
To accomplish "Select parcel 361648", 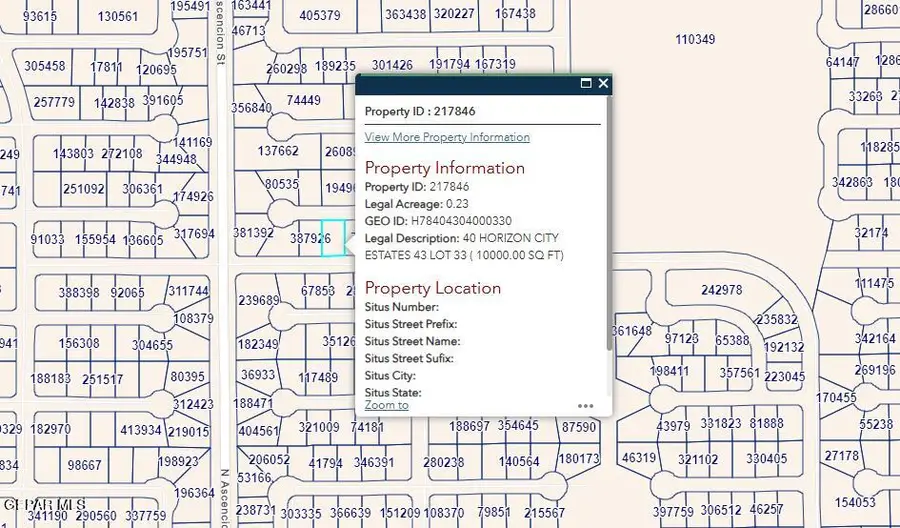I will [632, 331].
